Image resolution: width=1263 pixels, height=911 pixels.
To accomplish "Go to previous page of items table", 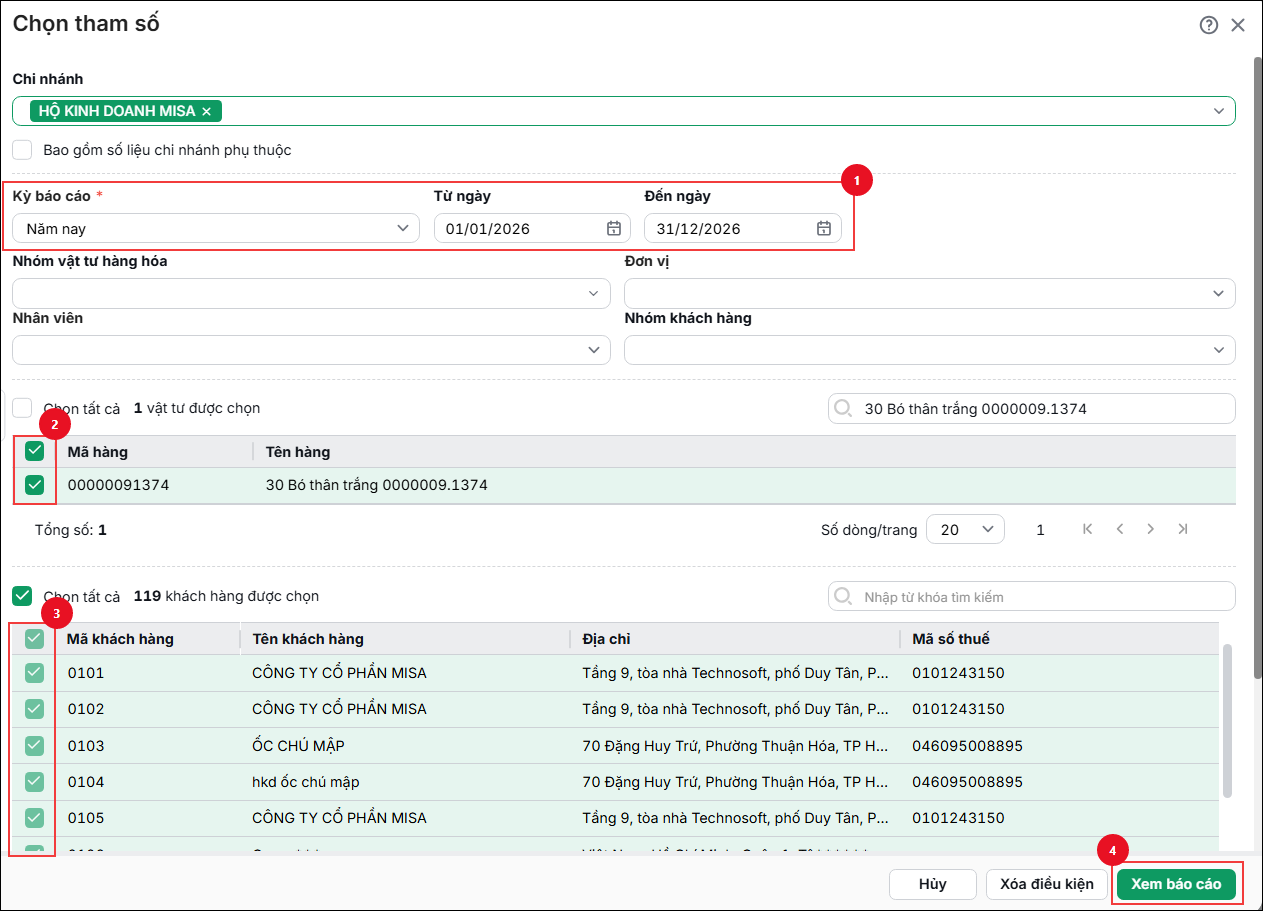I will (x=1120, y=529).
